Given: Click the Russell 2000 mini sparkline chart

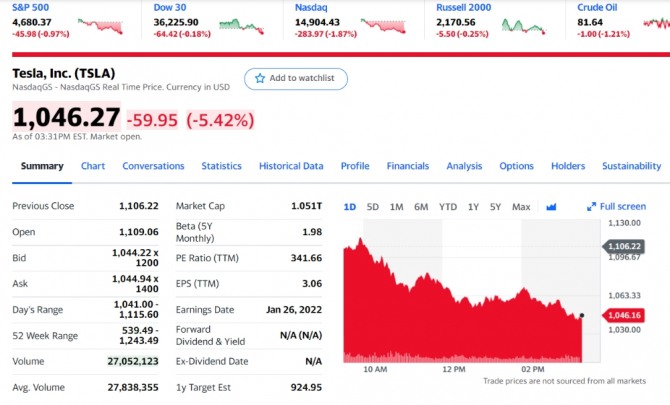Looking at the screenshot, I should coord(523,25).
